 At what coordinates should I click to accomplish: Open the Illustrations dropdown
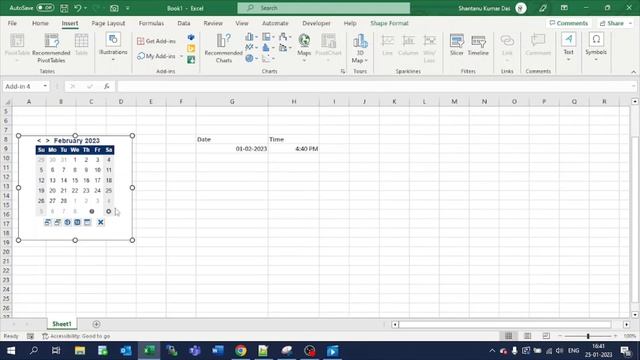[x=113, y=47]
